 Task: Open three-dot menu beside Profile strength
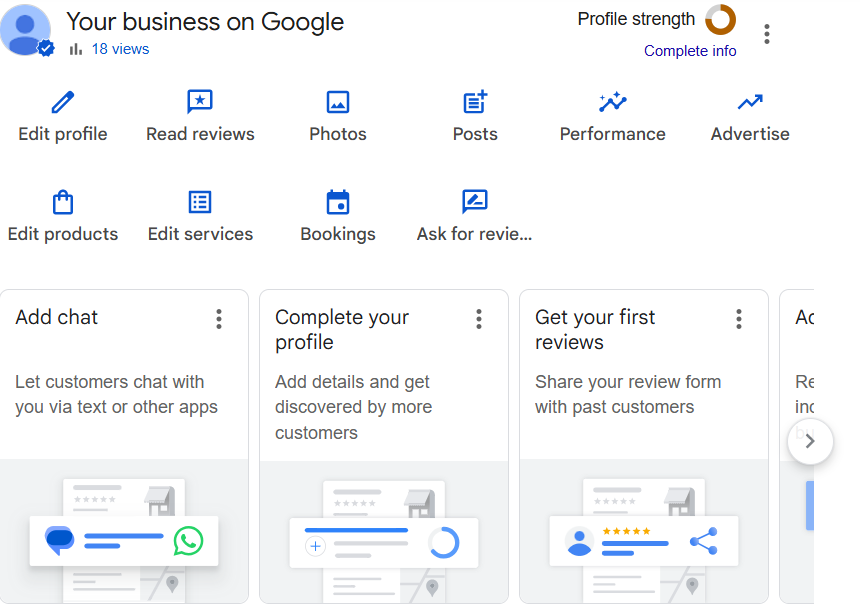click(x=767, y=34)
